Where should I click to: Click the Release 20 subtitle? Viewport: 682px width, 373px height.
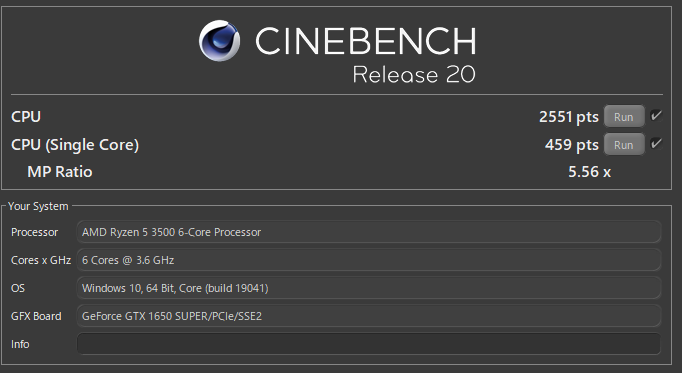[x=414, y=74]
